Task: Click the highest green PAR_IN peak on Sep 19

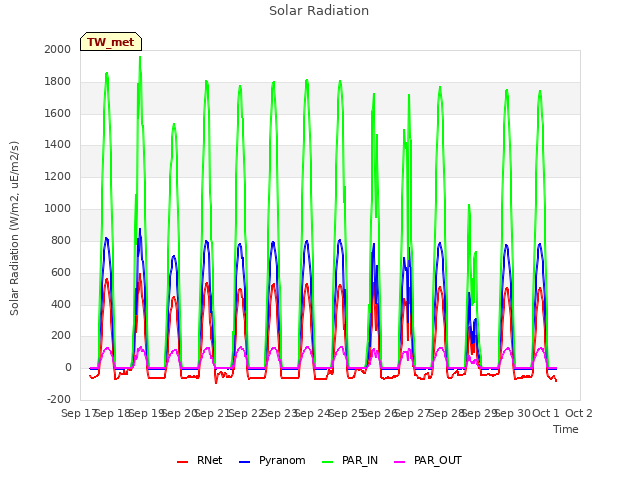Action: pyautogui.click(x=140, y=57)
